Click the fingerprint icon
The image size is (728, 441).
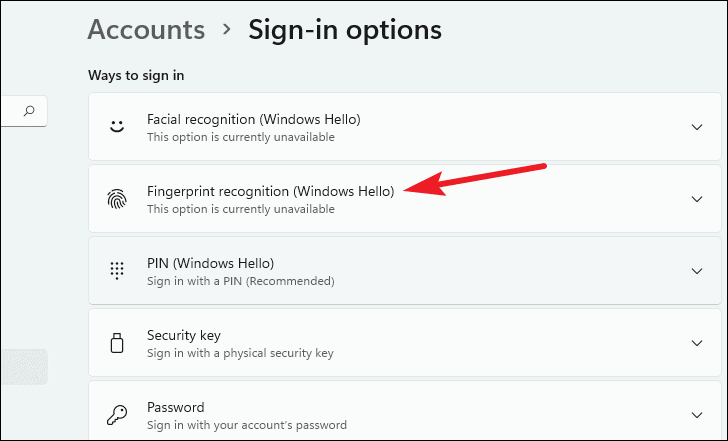tap(117, 199)
